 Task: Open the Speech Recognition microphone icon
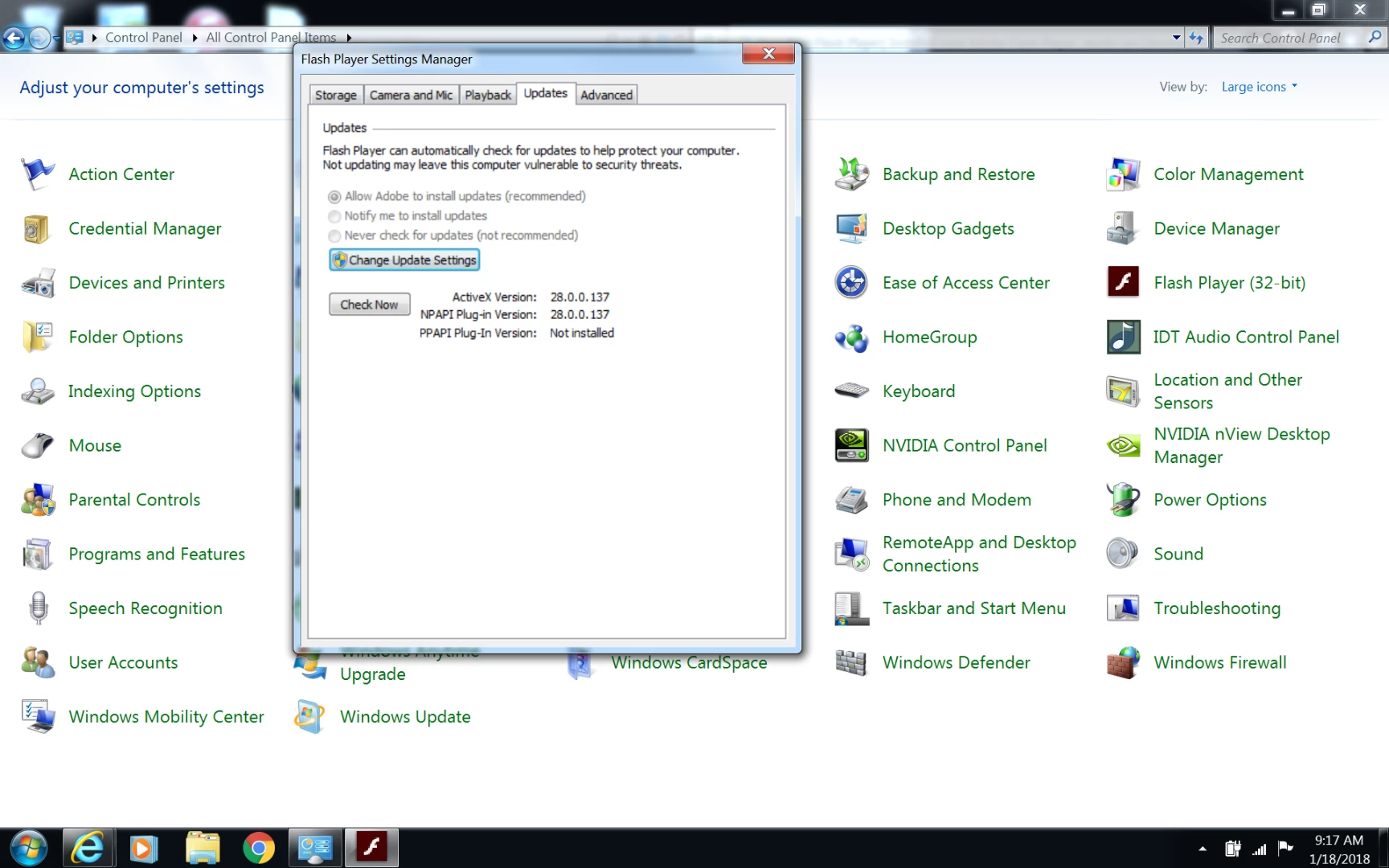click(x=38, y=608)
